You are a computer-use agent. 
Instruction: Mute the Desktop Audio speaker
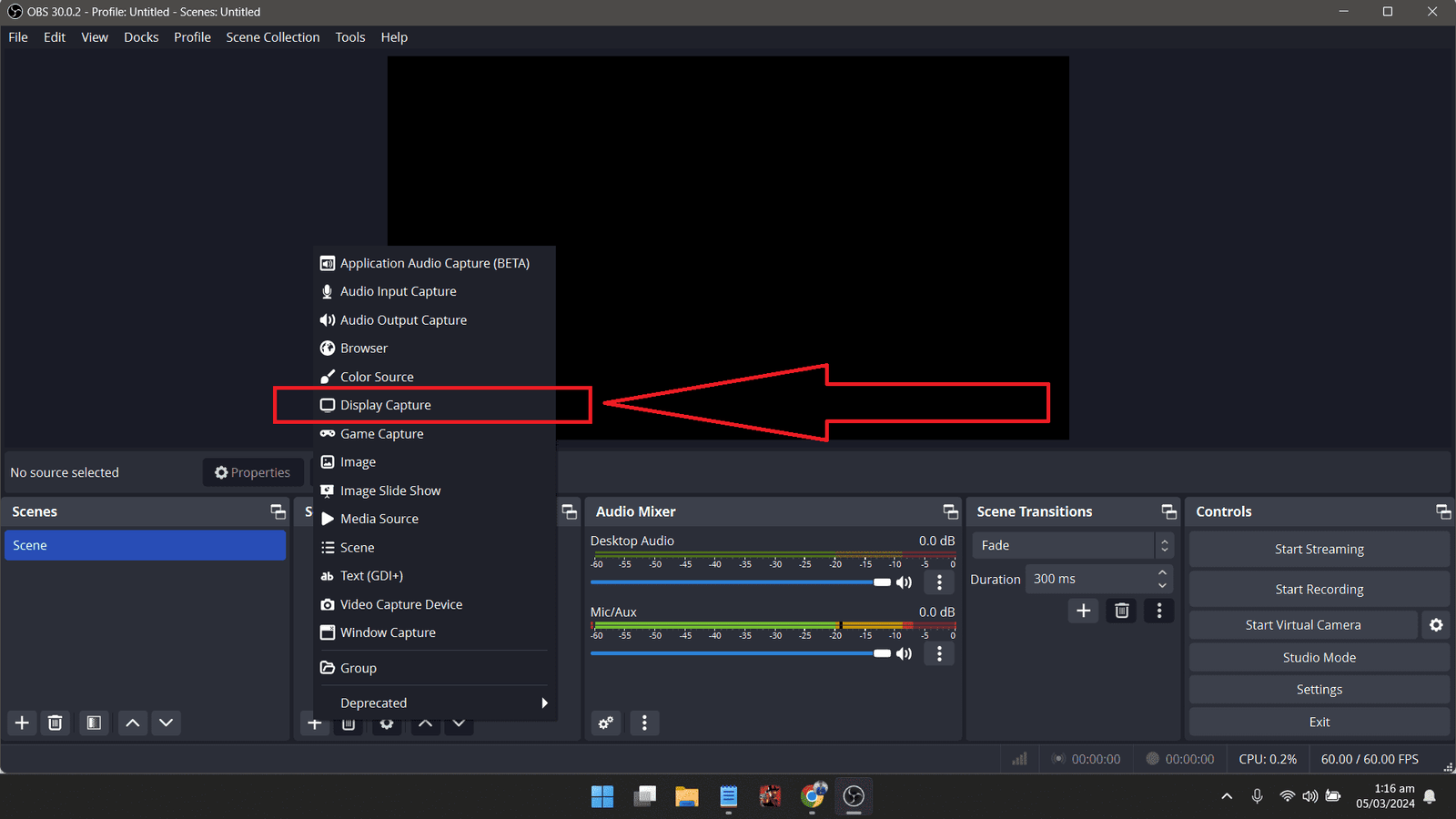point(905,582)
